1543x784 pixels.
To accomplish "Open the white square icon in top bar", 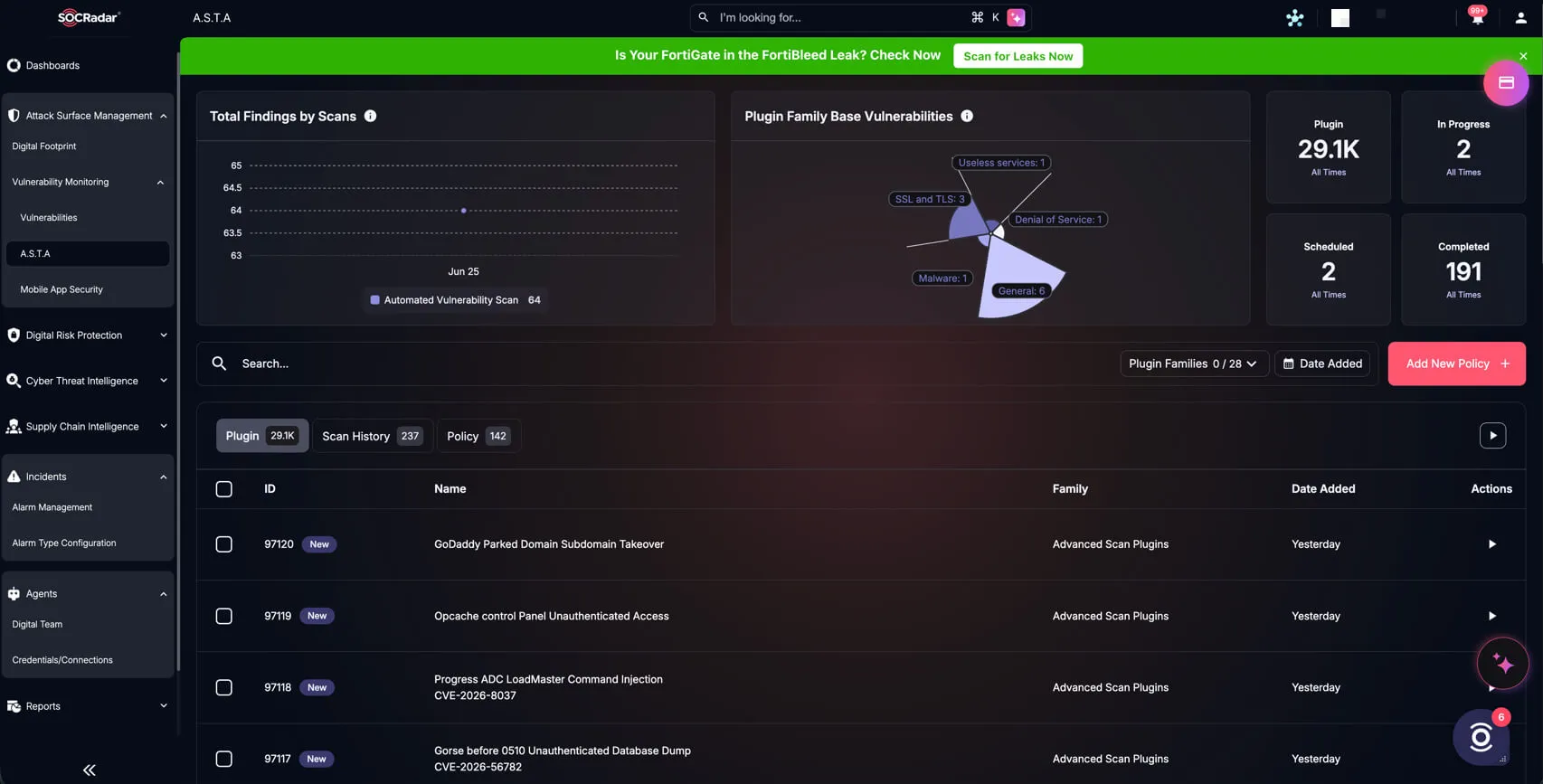I will pos(1340,18).
